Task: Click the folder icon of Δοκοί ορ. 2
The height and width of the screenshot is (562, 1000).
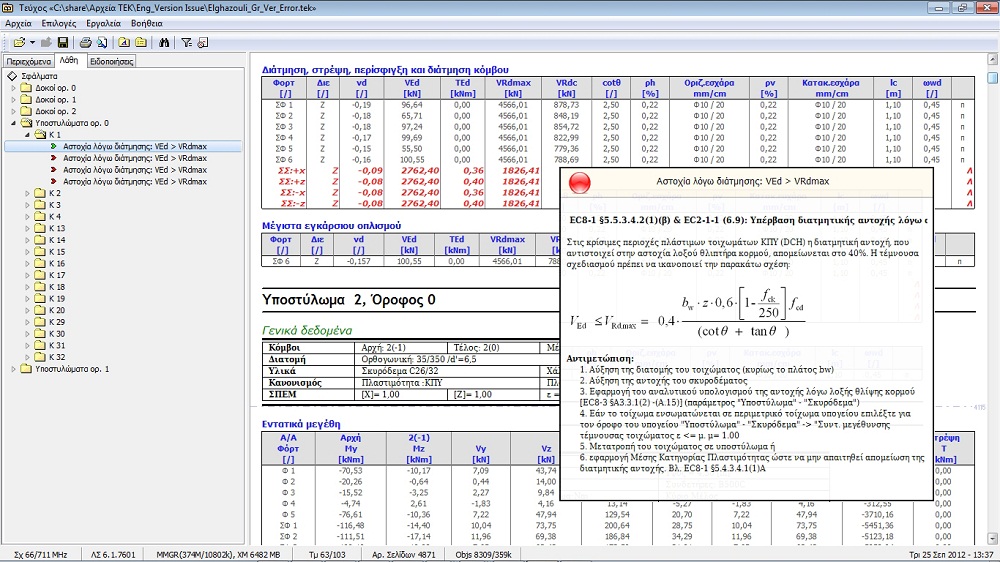Action: point(26,111)
